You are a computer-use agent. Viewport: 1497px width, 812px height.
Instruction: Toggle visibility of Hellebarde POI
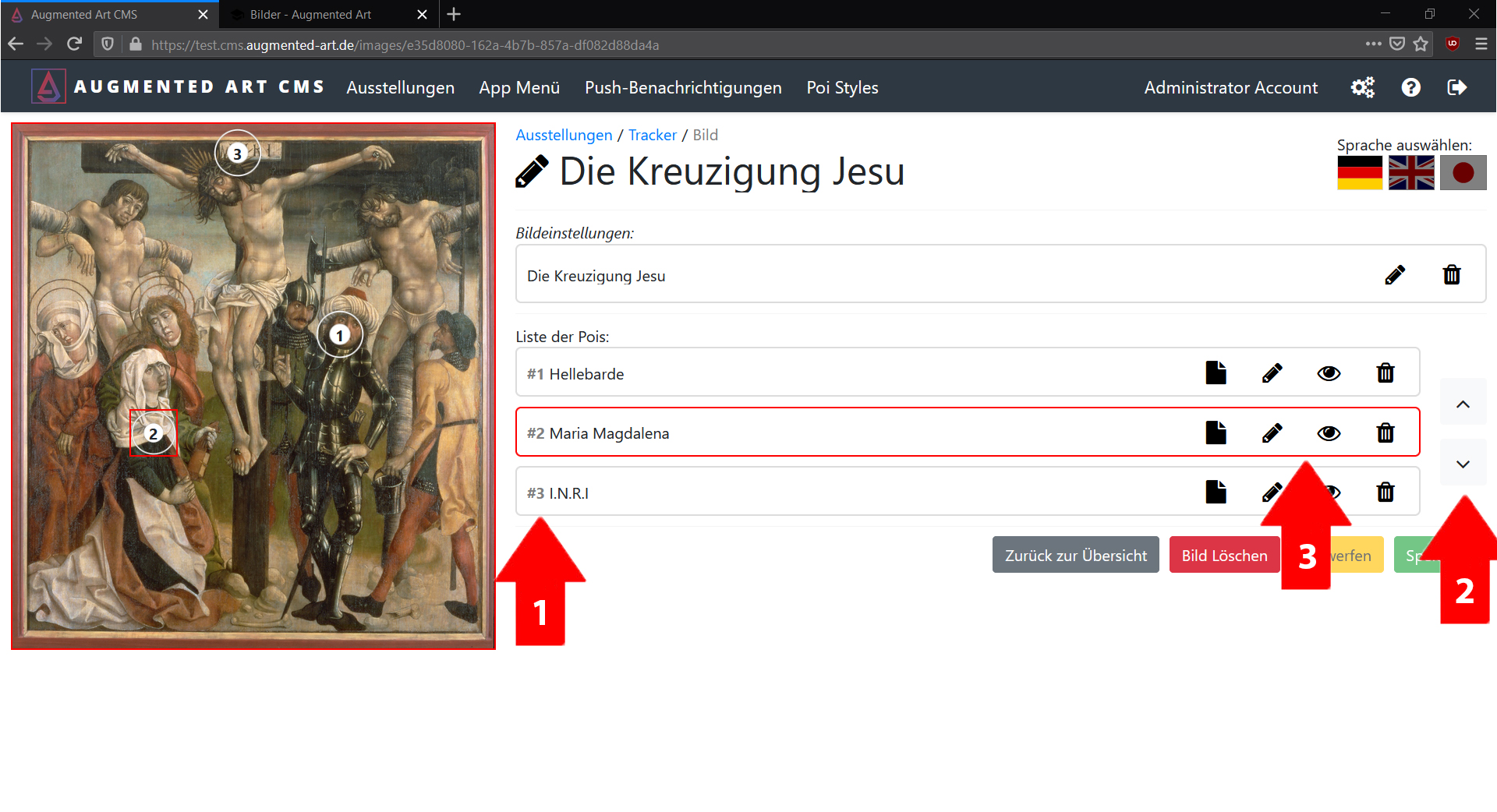1329,373
